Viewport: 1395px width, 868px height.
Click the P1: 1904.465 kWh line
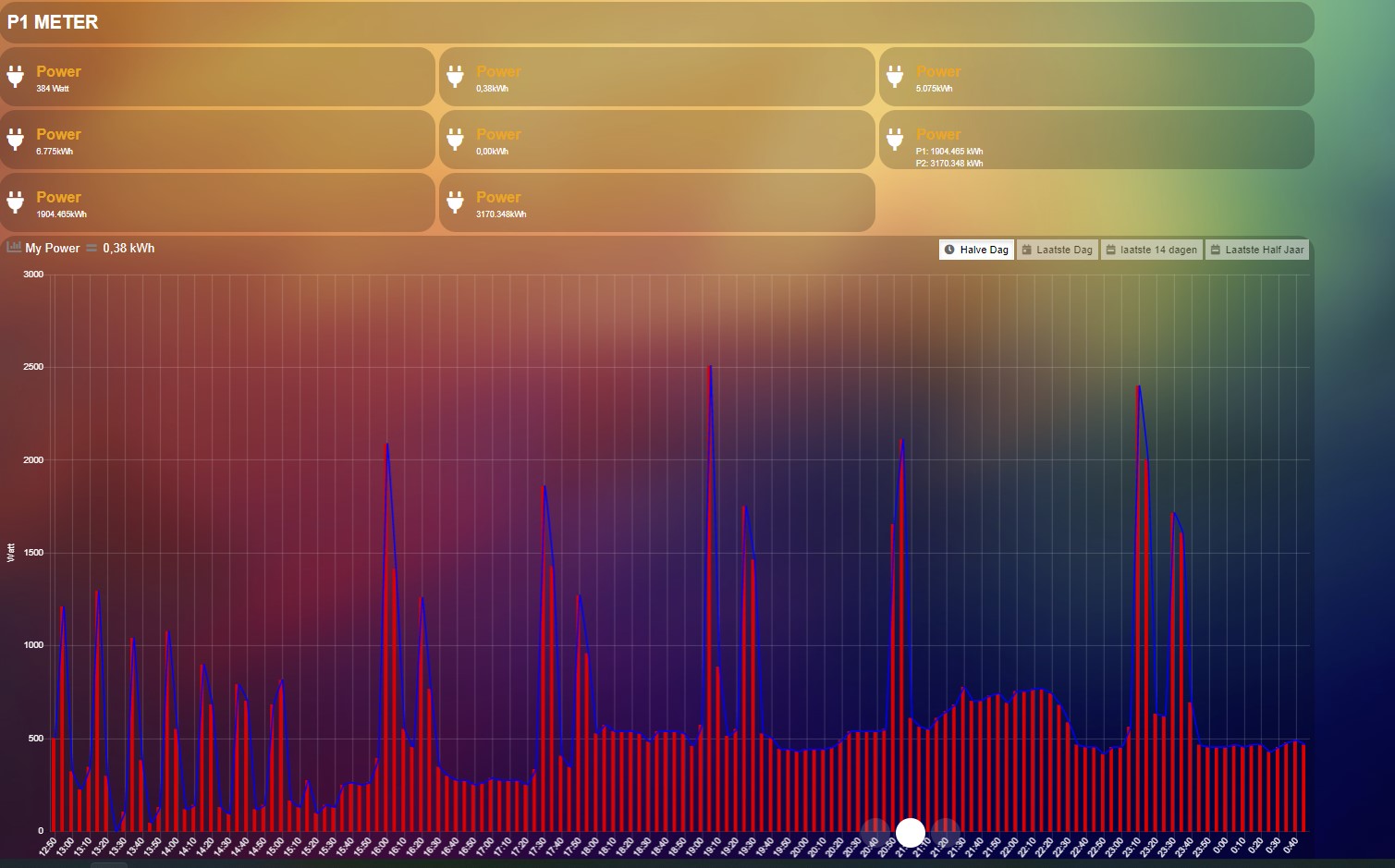949,152
